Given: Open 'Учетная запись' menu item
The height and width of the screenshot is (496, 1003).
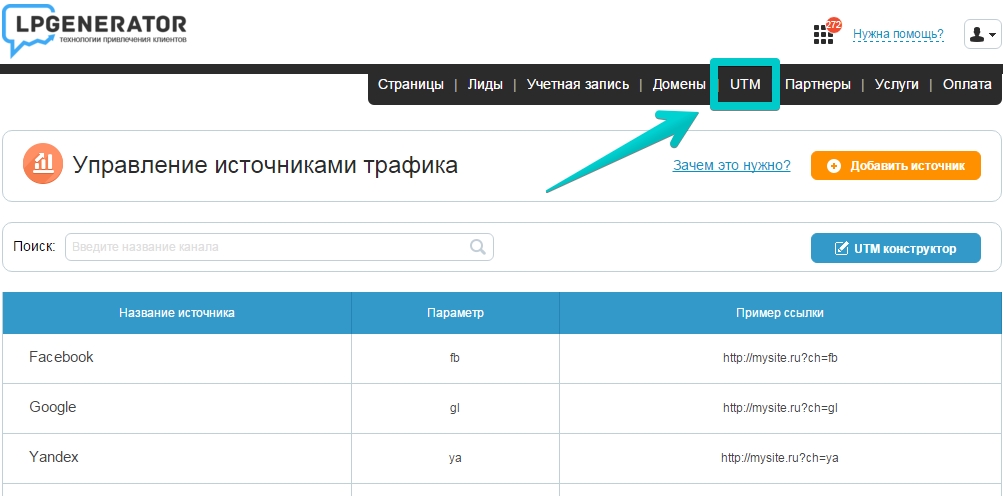Looking at the screenshot, I should point(578,84).
